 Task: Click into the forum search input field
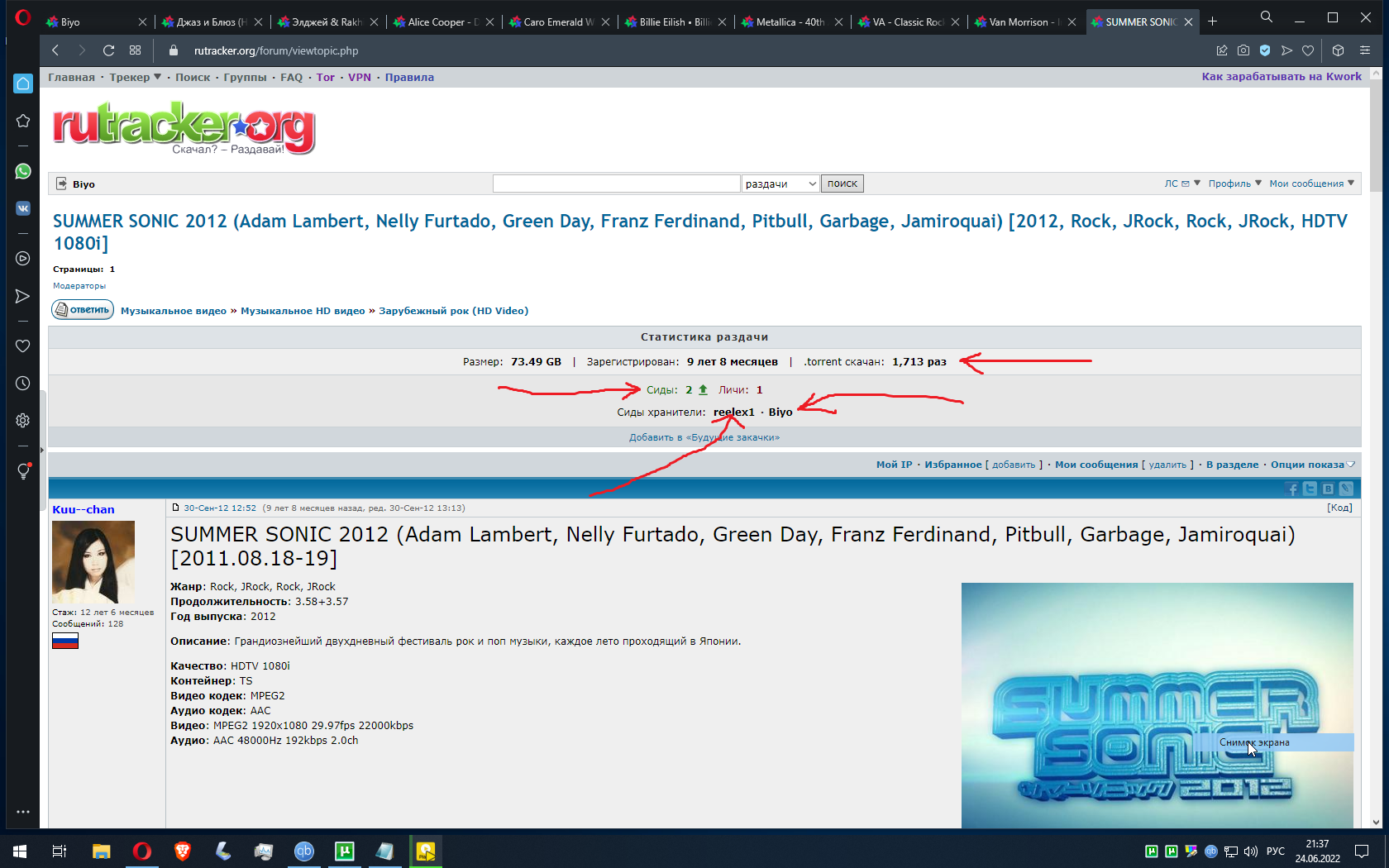(616, 183)
